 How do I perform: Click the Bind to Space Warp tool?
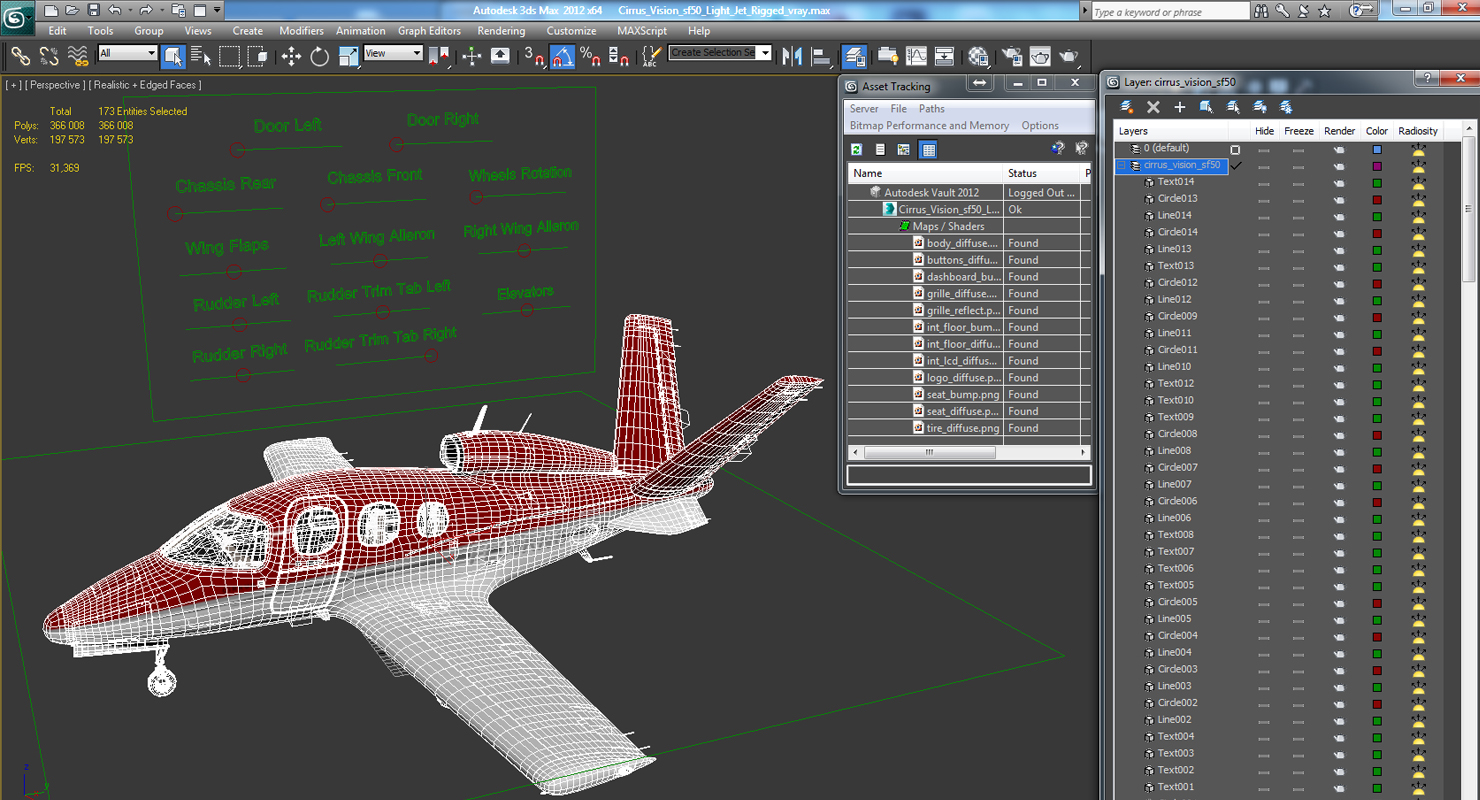click(77, 56)
